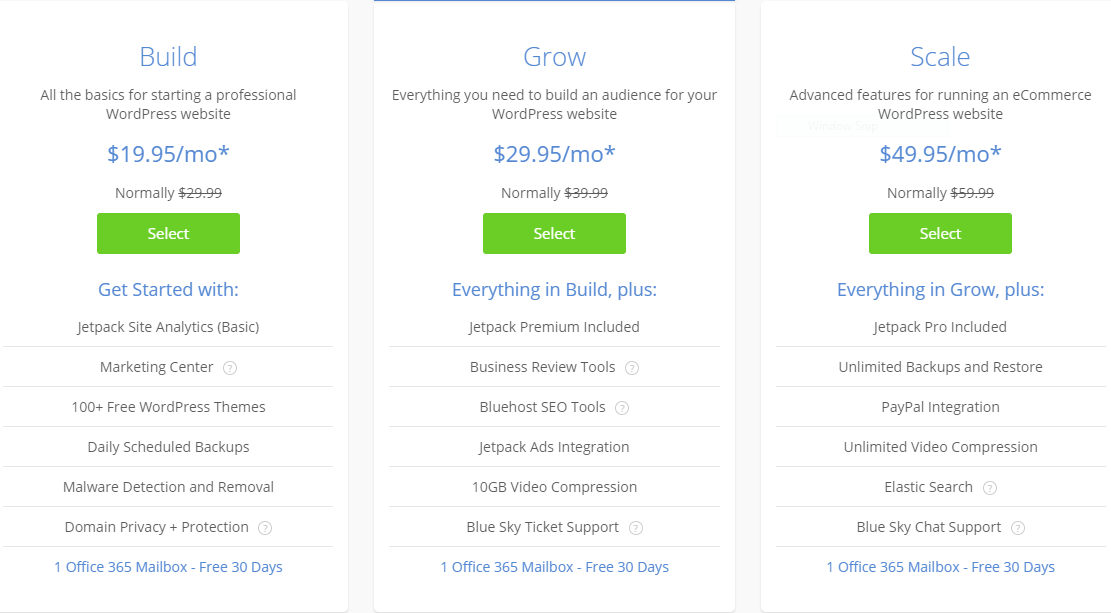The image size is (1111, 613).
Task: Select the Scale plan button
Action: click(x=940, y=233)
